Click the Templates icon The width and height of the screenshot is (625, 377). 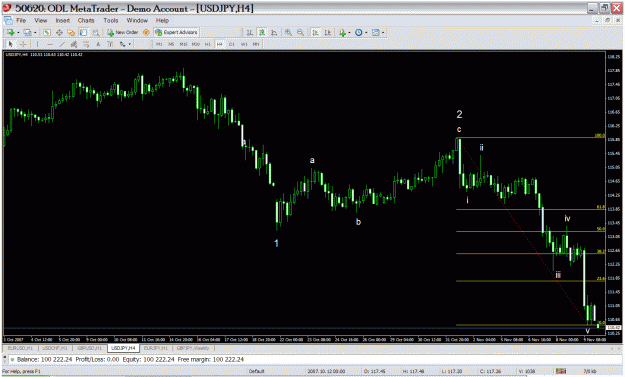point(375,33)
